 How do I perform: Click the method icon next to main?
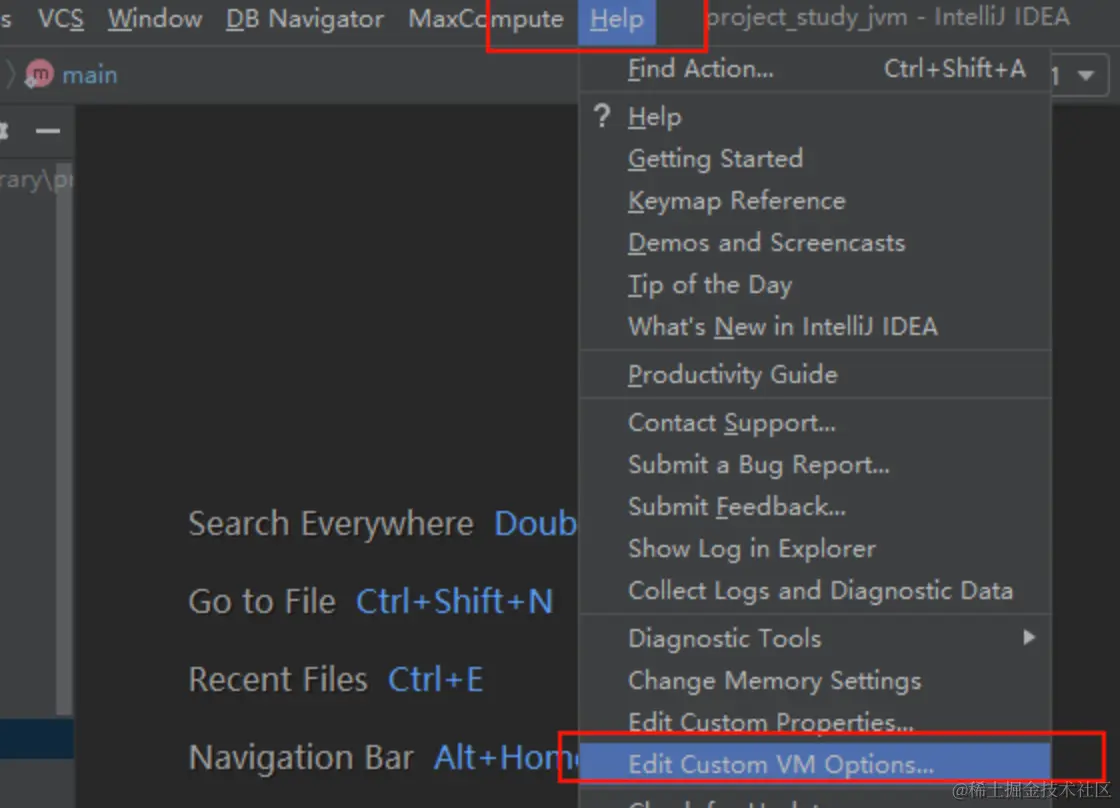39,74
